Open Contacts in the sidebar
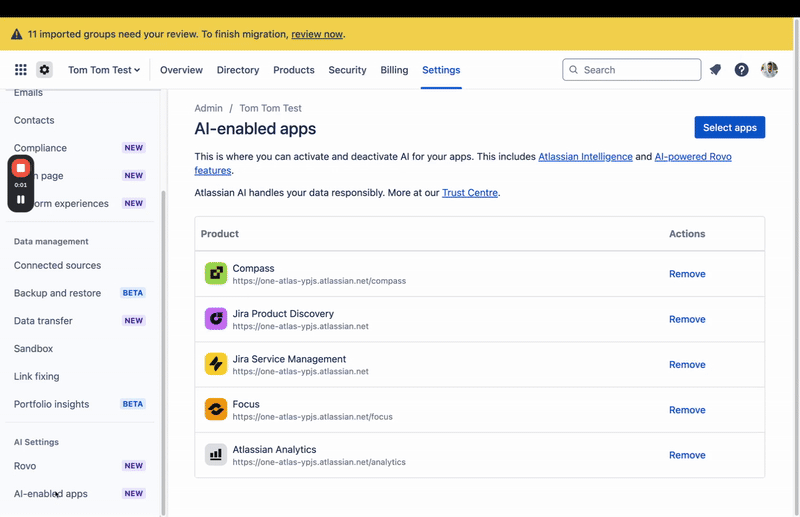Screen dimensions: 800x517 [x=34, y=120]
